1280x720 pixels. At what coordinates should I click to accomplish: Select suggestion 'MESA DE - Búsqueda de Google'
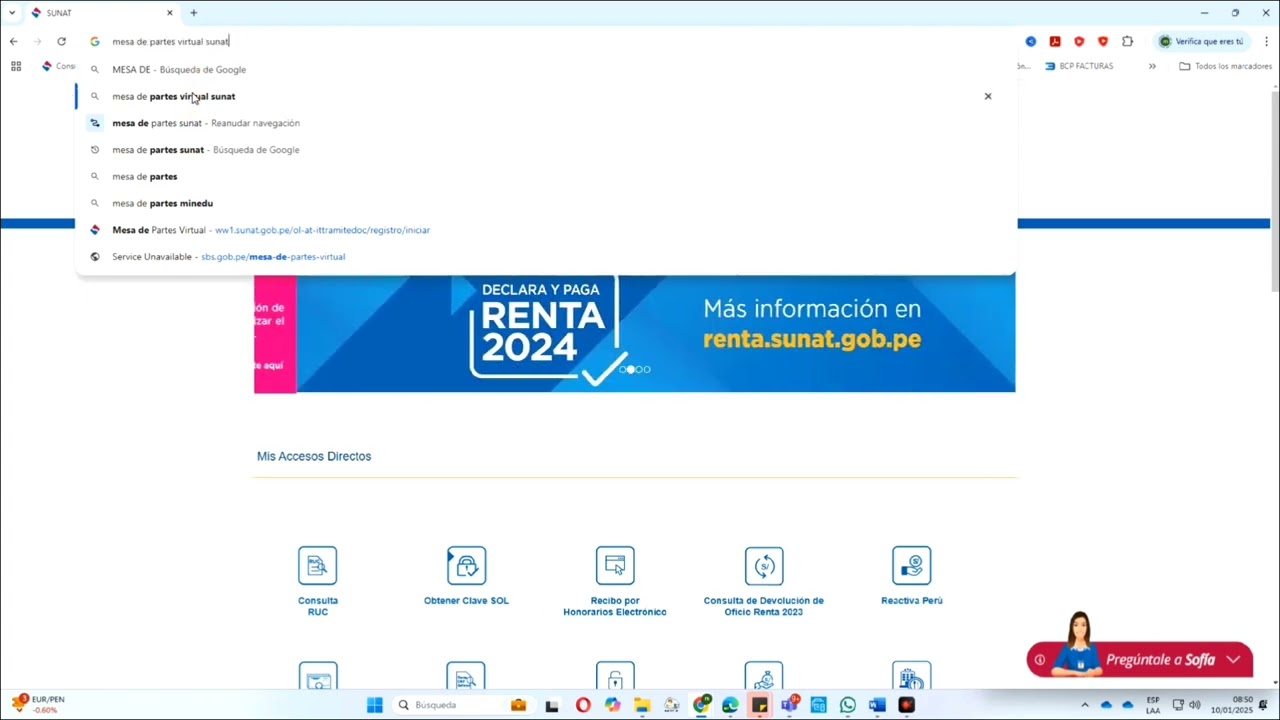click(546, 69)
